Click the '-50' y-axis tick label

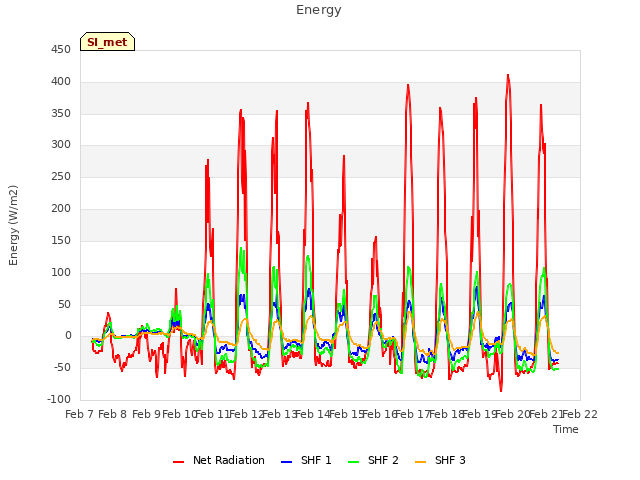62,367
